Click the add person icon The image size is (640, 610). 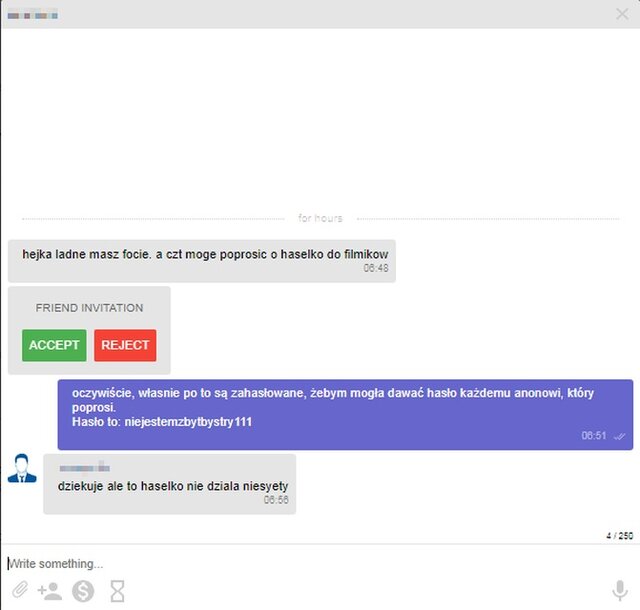[x=49, y=591]
